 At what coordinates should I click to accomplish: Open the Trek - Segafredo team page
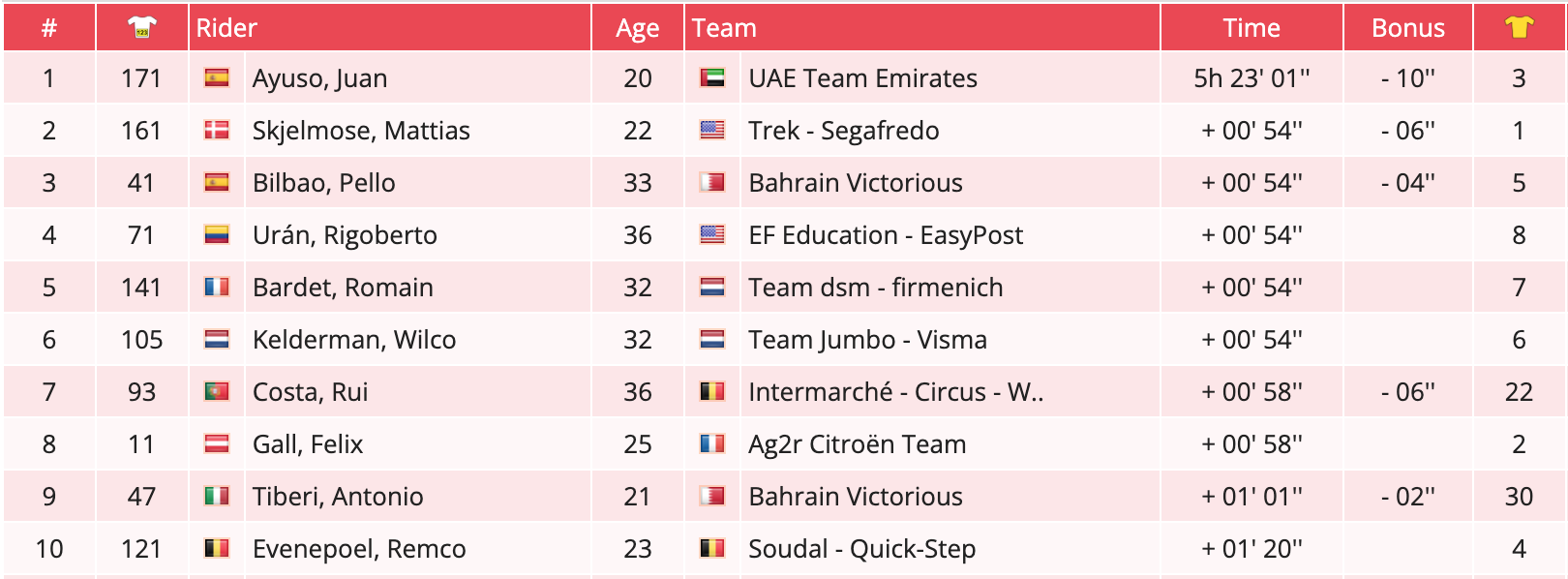click(843, 131)
